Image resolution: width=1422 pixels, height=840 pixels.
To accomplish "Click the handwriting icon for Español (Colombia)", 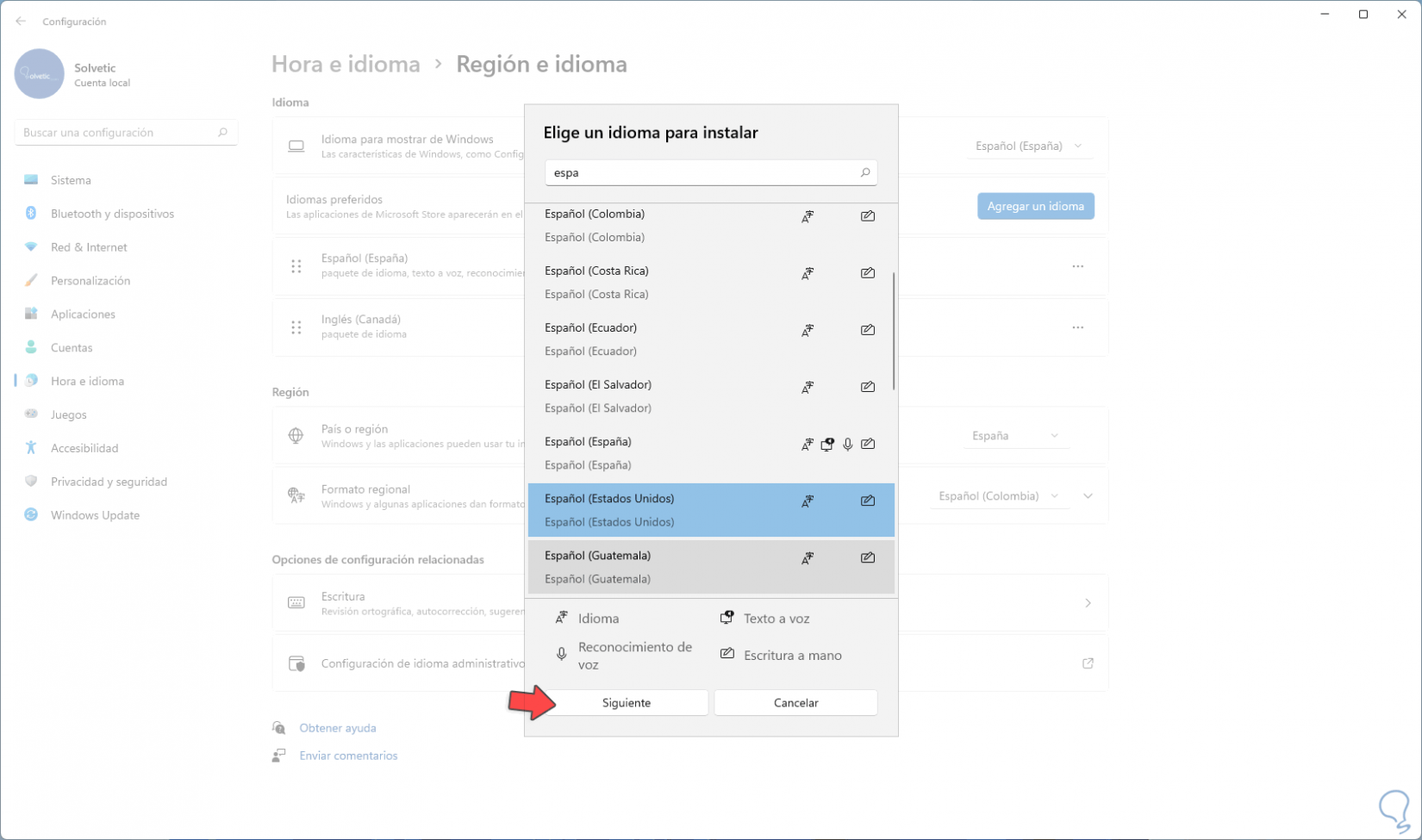I will (868, 216).
